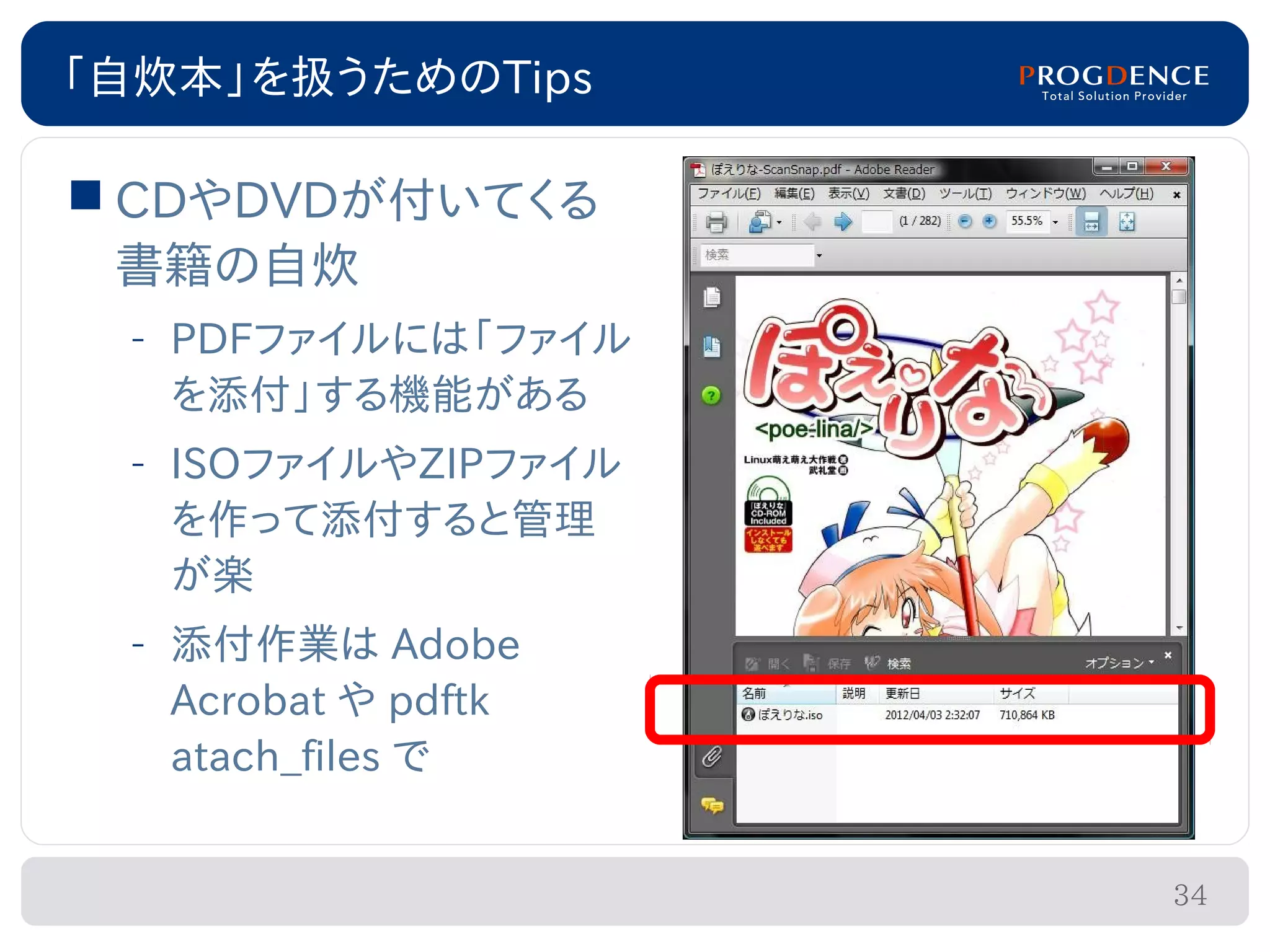Screen dimensions: 1270x952
Task: Click the book cover page image
Action: 950,456
